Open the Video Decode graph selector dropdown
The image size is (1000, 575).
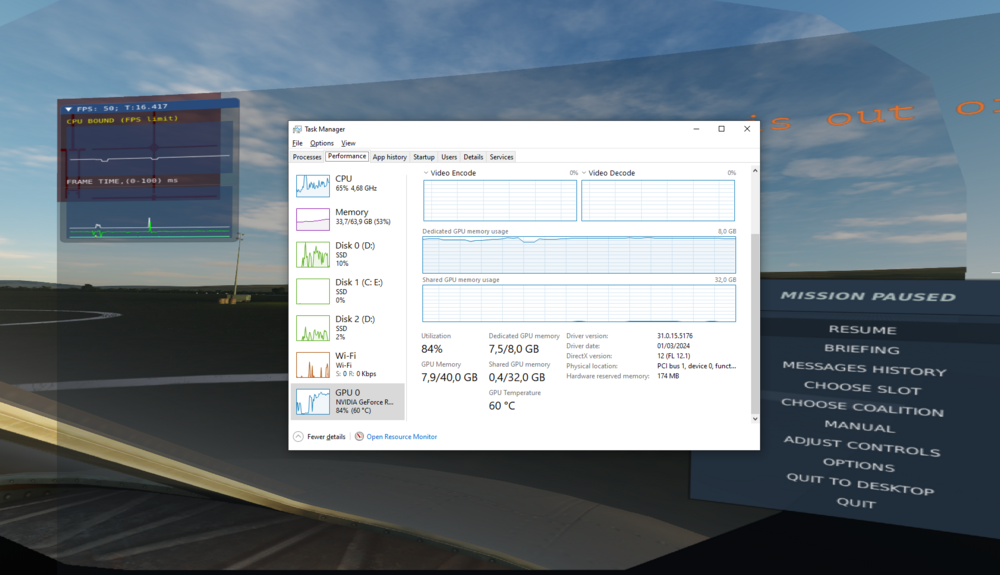click(584, 173)
